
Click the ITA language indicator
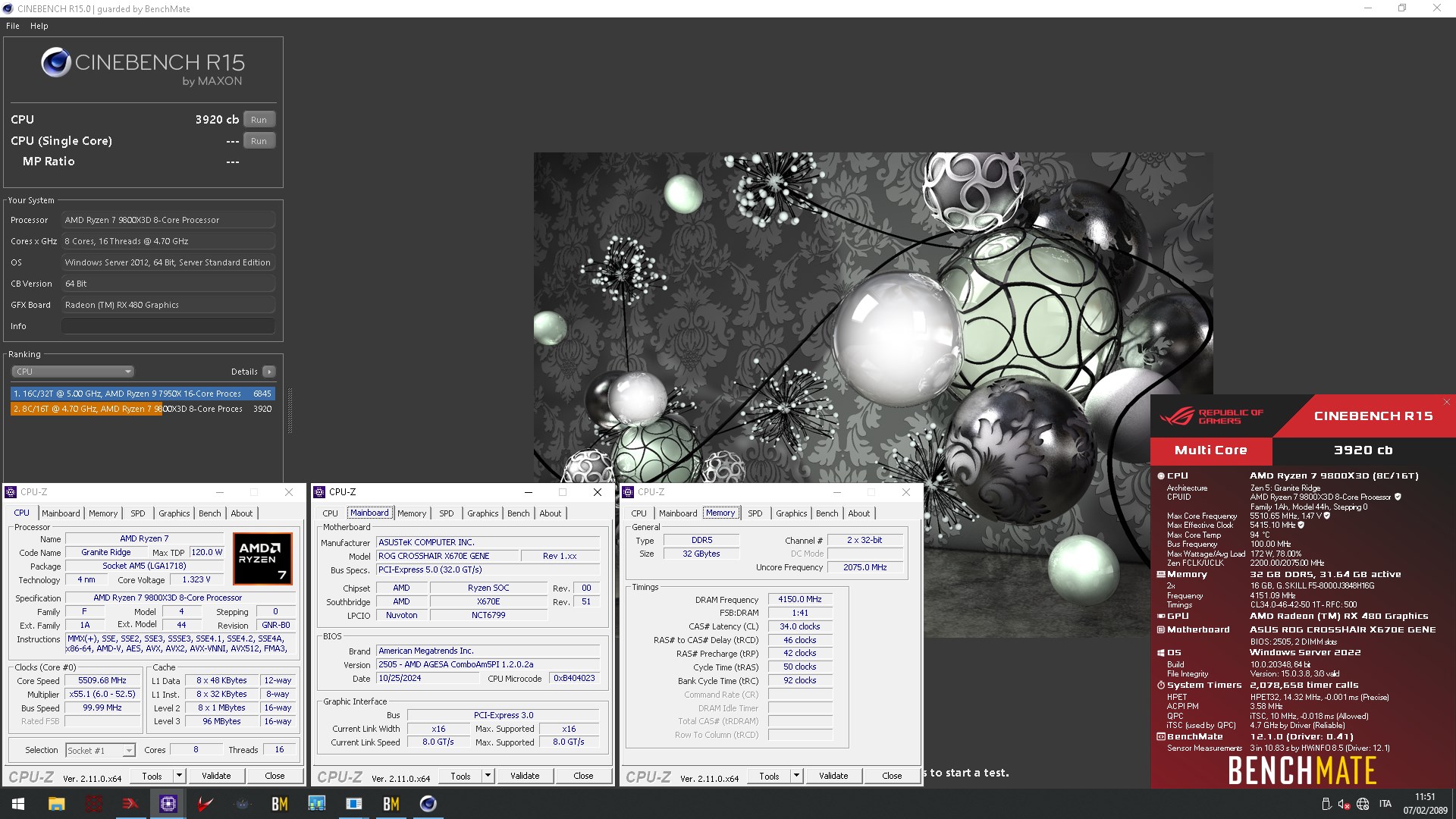(1385, 804)
